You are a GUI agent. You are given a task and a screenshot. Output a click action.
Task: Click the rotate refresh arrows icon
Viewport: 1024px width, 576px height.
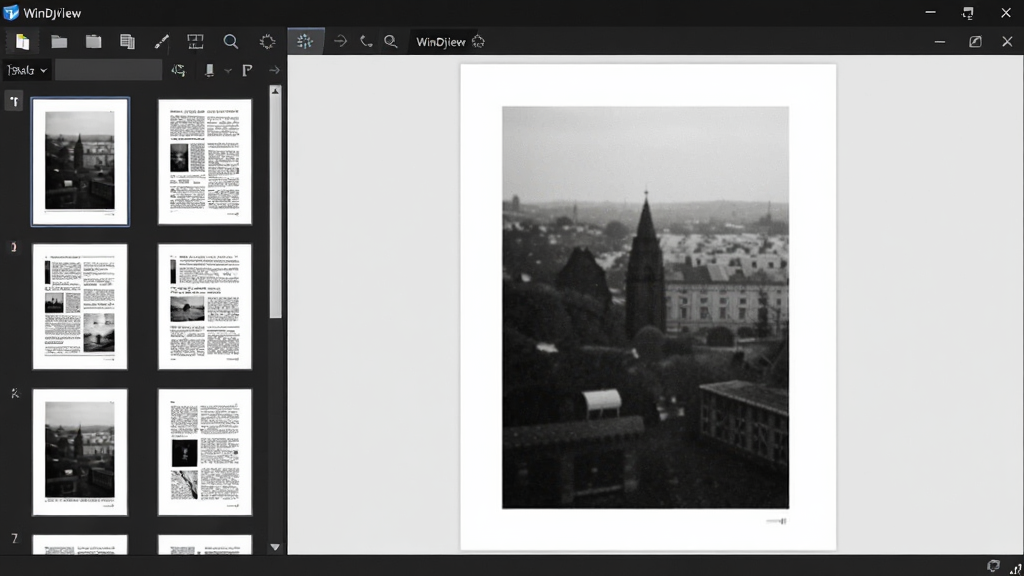[178, 70]
